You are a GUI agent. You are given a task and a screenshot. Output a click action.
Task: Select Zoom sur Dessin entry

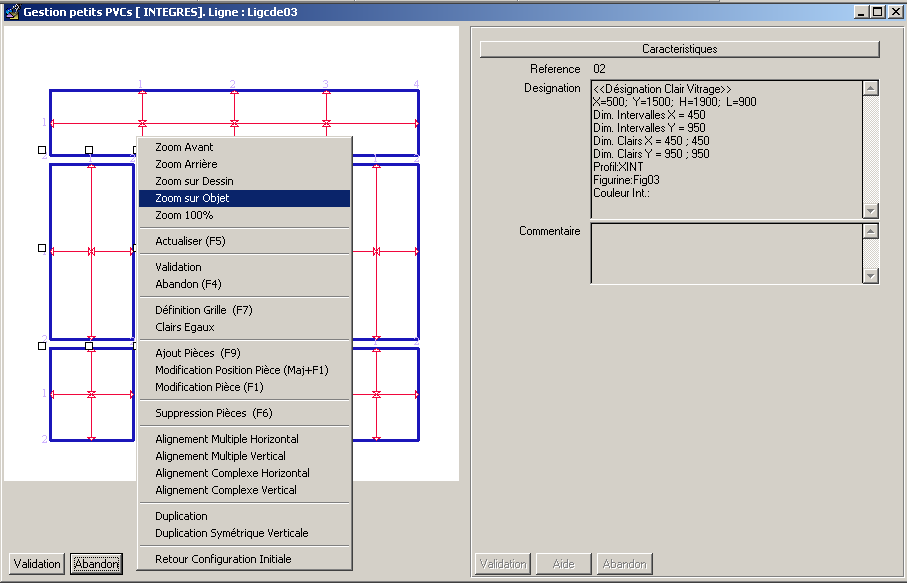coord(194,181)
